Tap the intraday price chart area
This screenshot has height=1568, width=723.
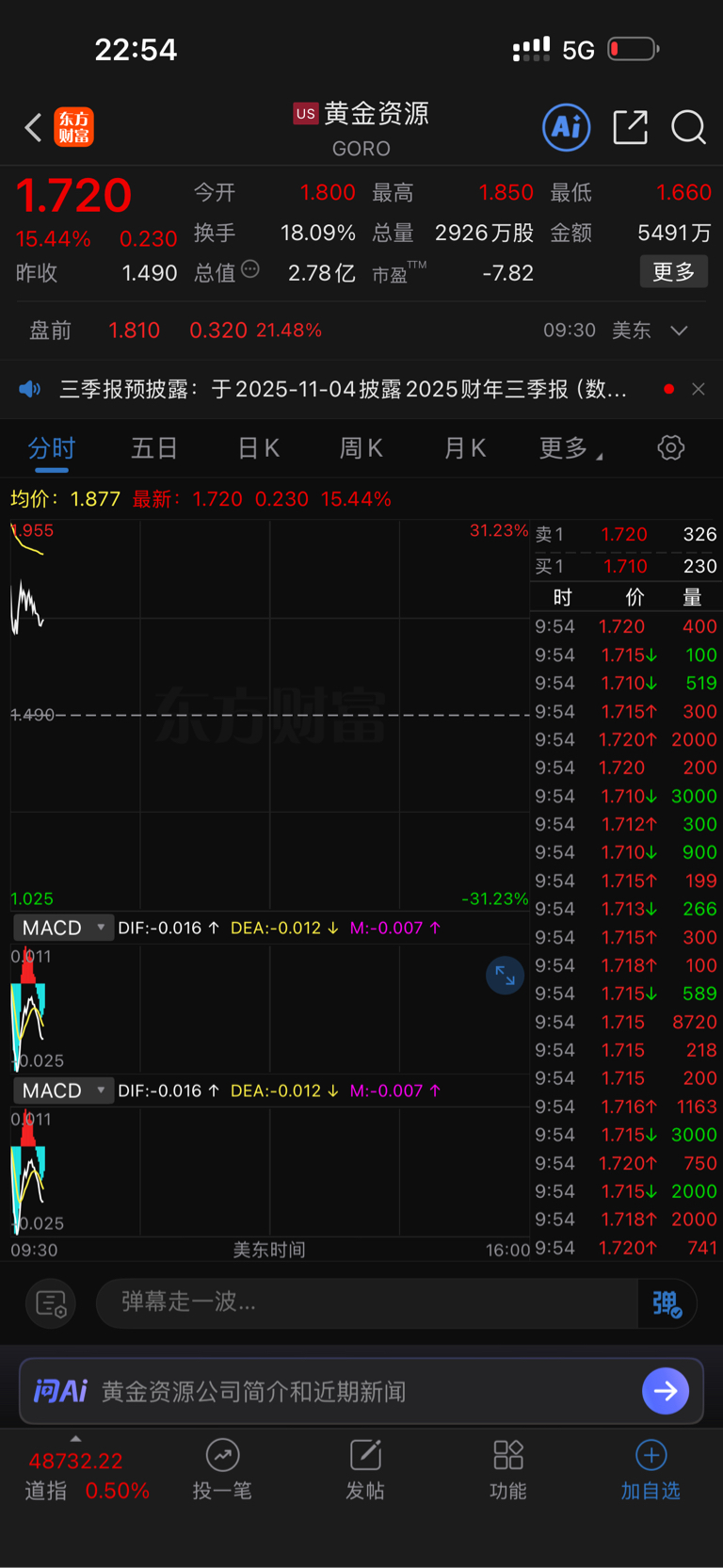coord(270,715)
